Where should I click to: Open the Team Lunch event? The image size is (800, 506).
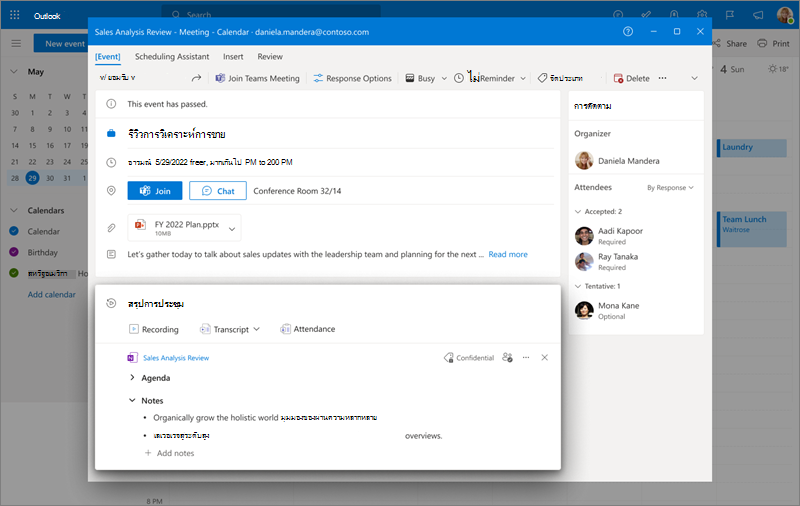pos(752,230)
